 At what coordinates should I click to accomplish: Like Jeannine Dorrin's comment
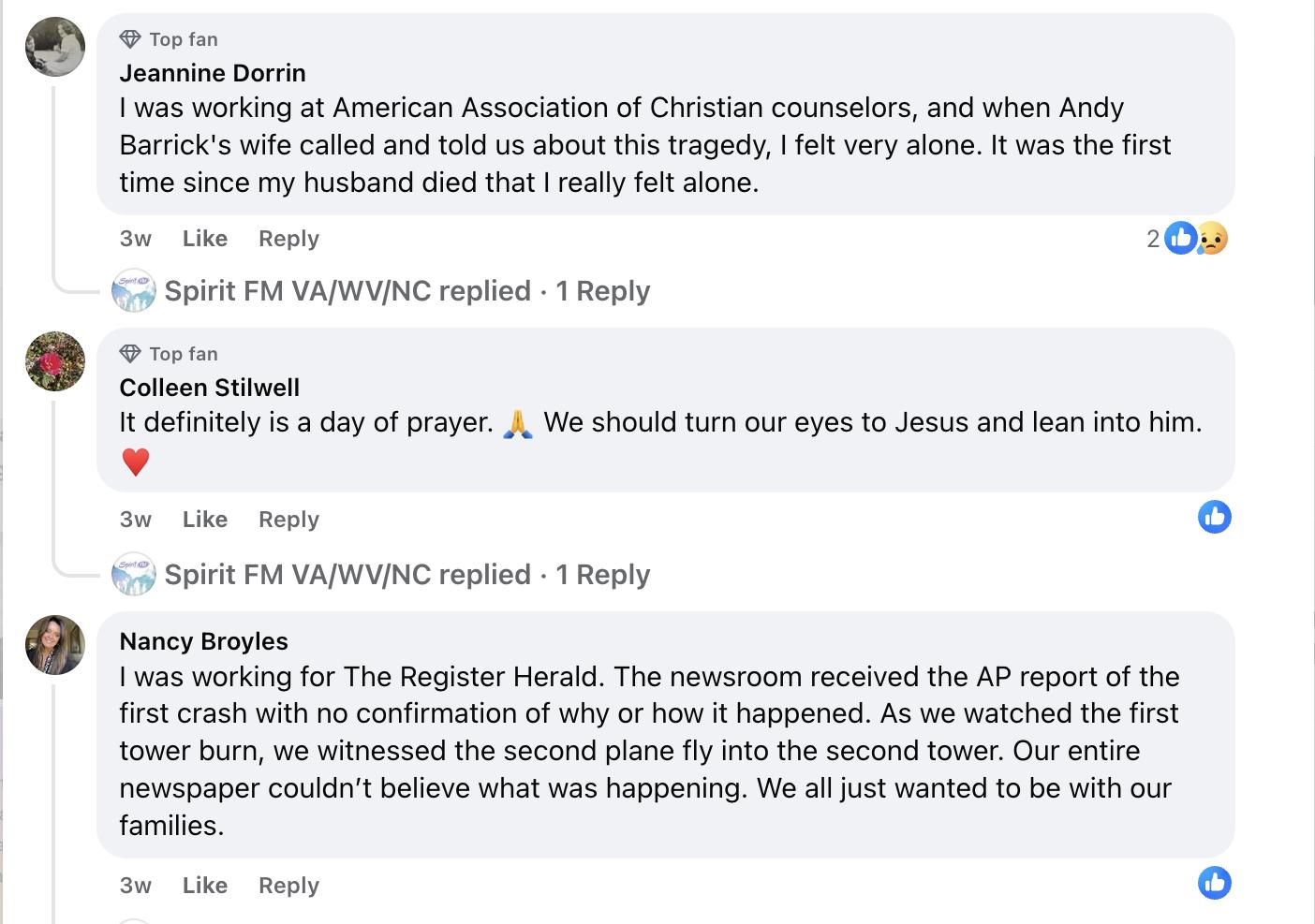click(x=205, y=239)
